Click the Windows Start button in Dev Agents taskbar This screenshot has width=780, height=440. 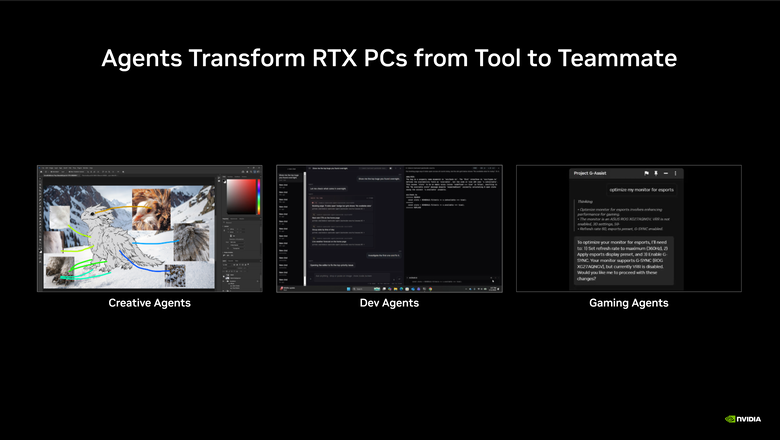point(348,289)
